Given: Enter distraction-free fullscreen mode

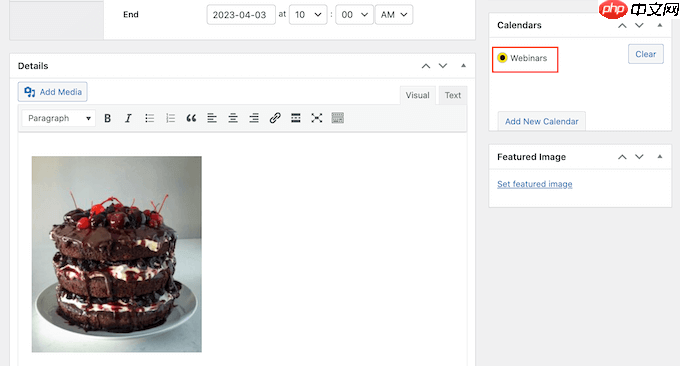Looking at the screenshot, I should point(317,118).
